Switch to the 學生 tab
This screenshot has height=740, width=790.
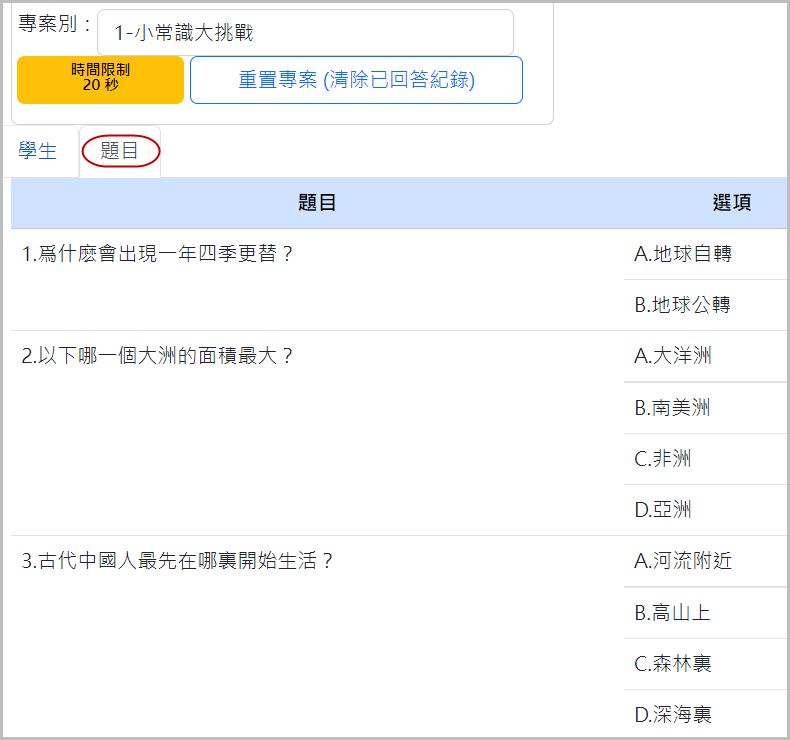tap(38, 152)
